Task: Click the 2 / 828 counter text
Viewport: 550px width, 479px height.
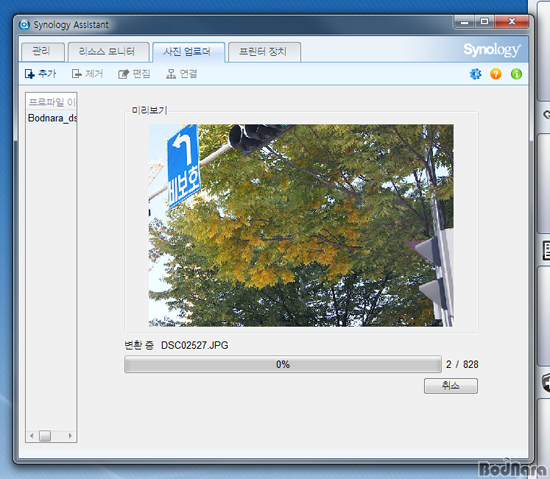Action: click(x=462, y=364)
